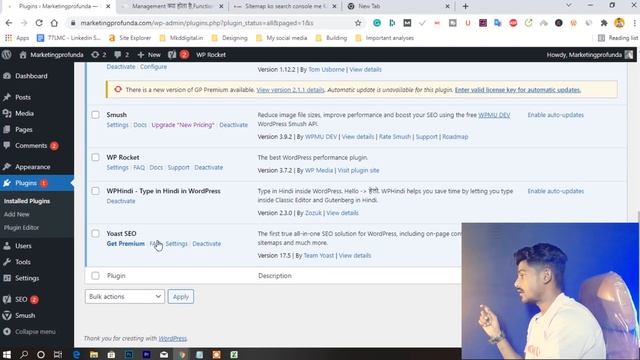640x360 pixels.
Task: Enable auto-updates for Smush
Action: click(x=556, y=115)
